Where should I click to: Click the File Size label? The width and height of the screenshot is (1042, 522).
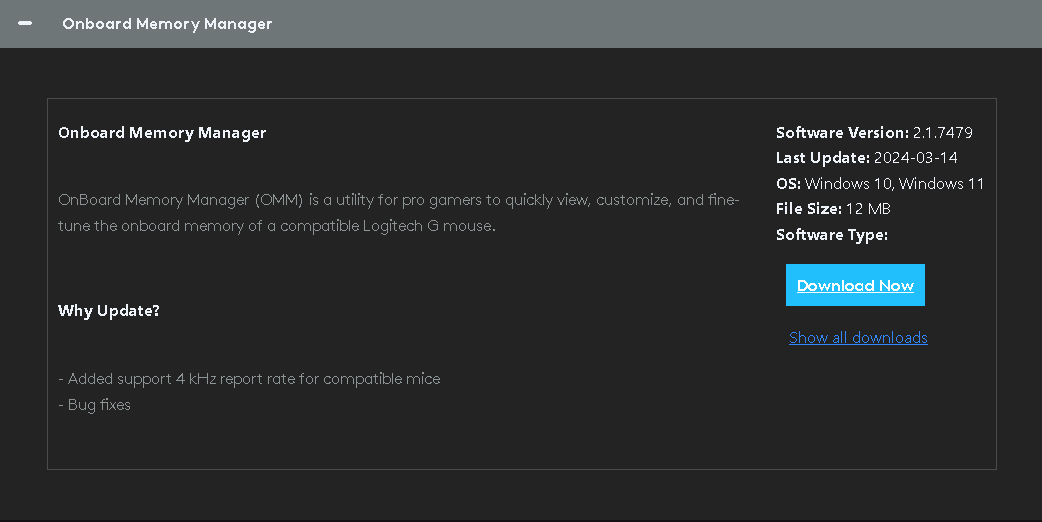coord(809,209)
